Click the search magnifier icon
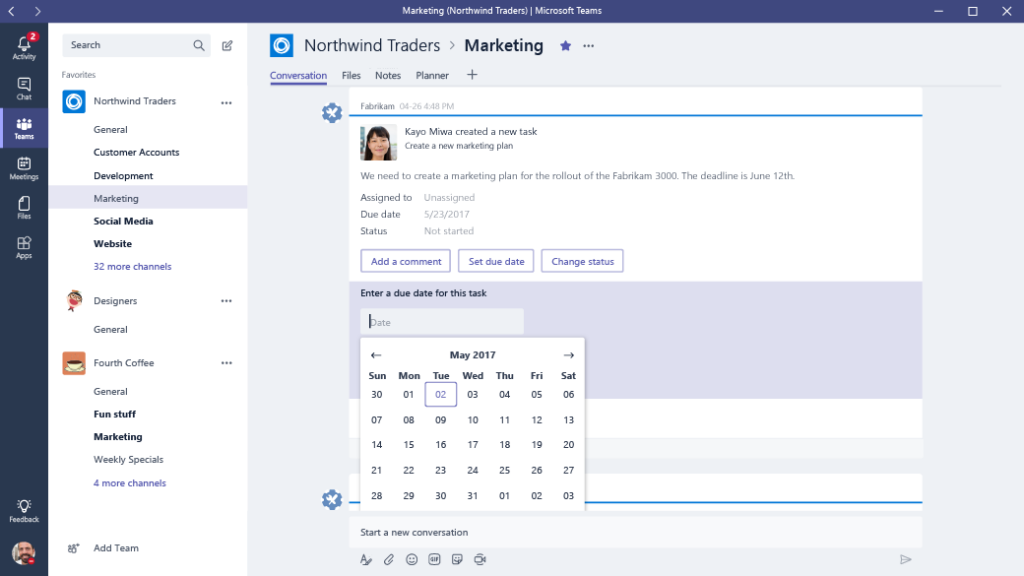This screenshot has height=576, width=1024. (199, 45)
